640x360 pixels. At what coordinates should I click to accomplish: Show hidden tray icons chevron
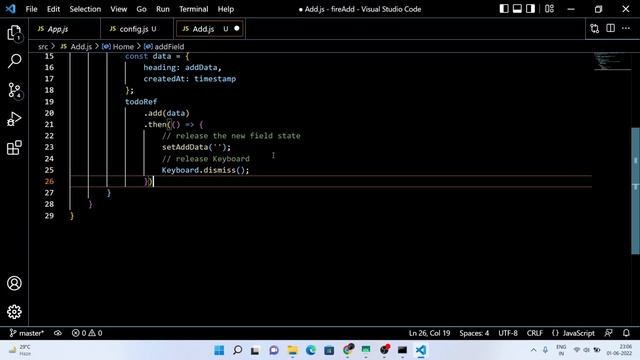(533, 350)
